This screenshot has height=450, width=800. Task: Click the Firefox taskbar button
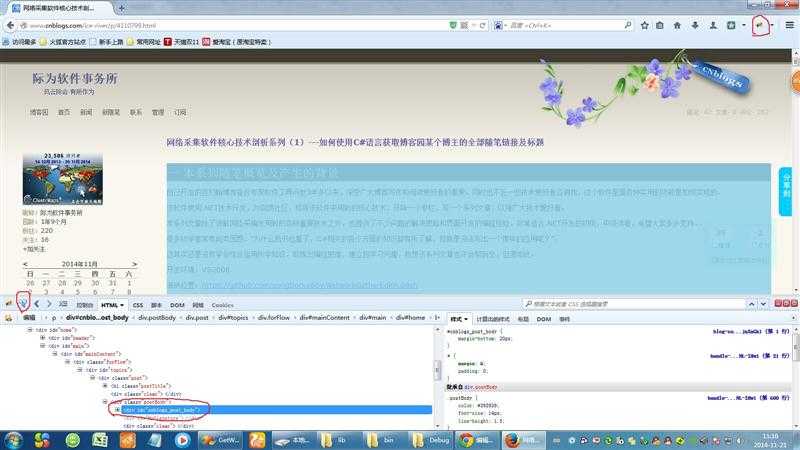(x=522, y=440)
